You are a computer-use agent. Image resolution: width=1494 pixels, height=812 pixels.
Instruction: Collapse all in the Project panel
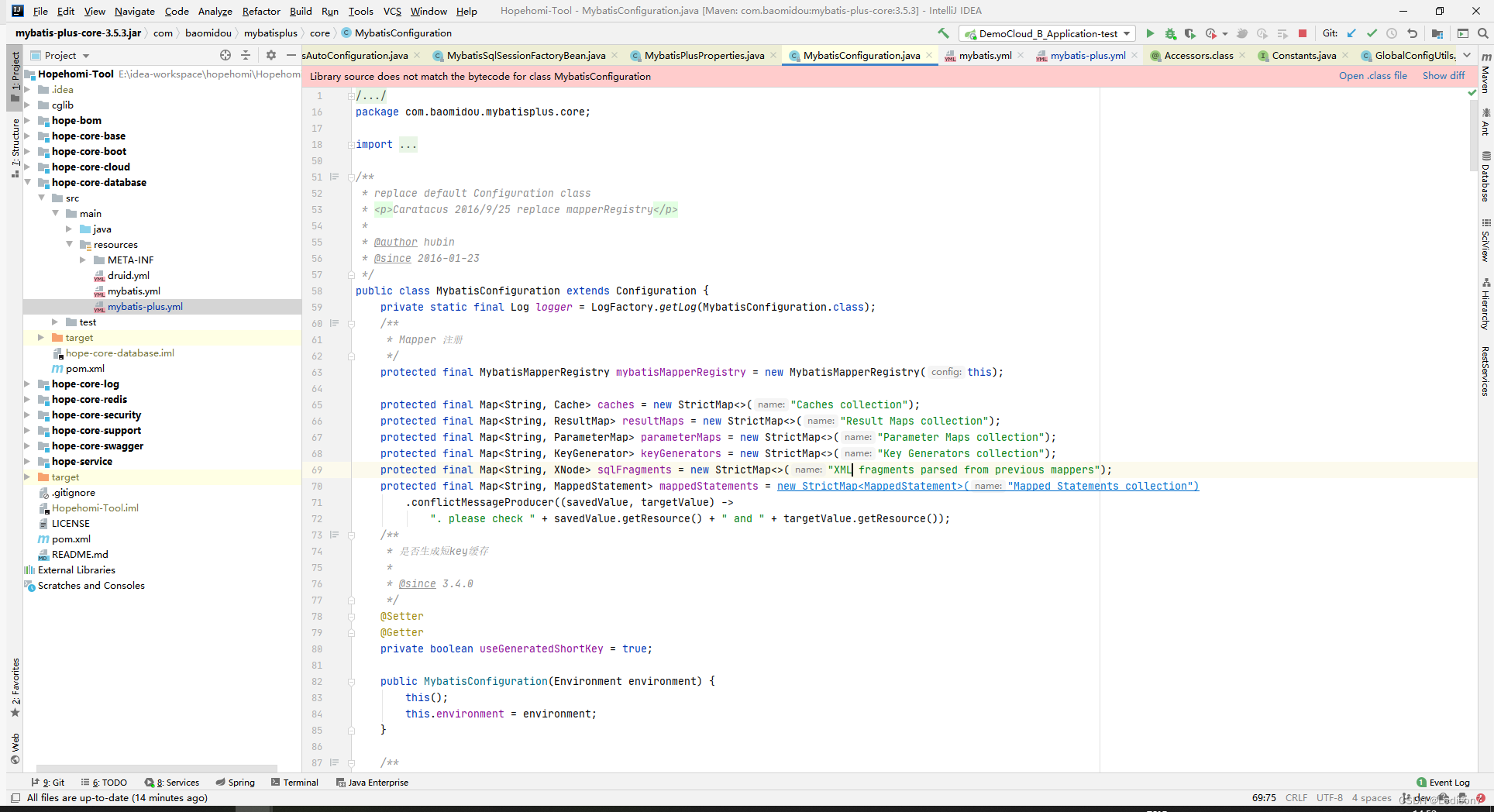246,55
